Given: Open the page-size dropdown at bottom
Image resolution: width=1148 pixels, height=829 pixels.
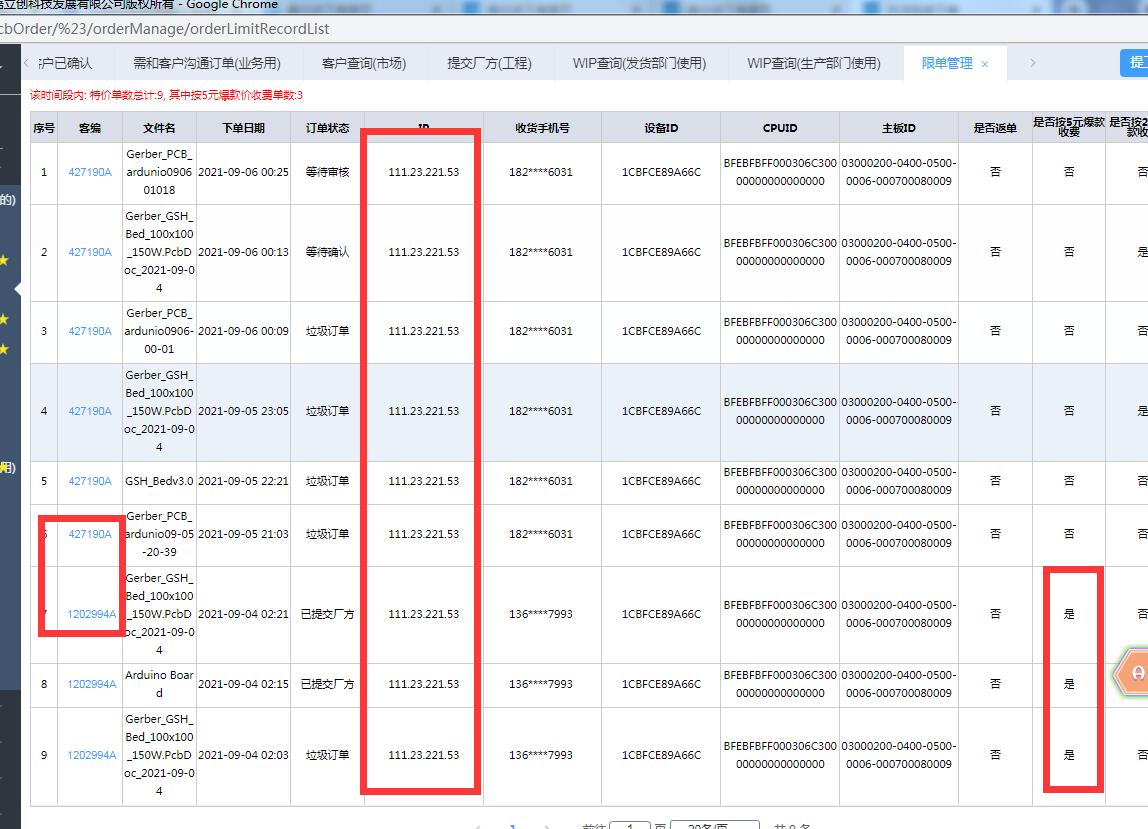Looking at the screenshot, I should 713,826.
